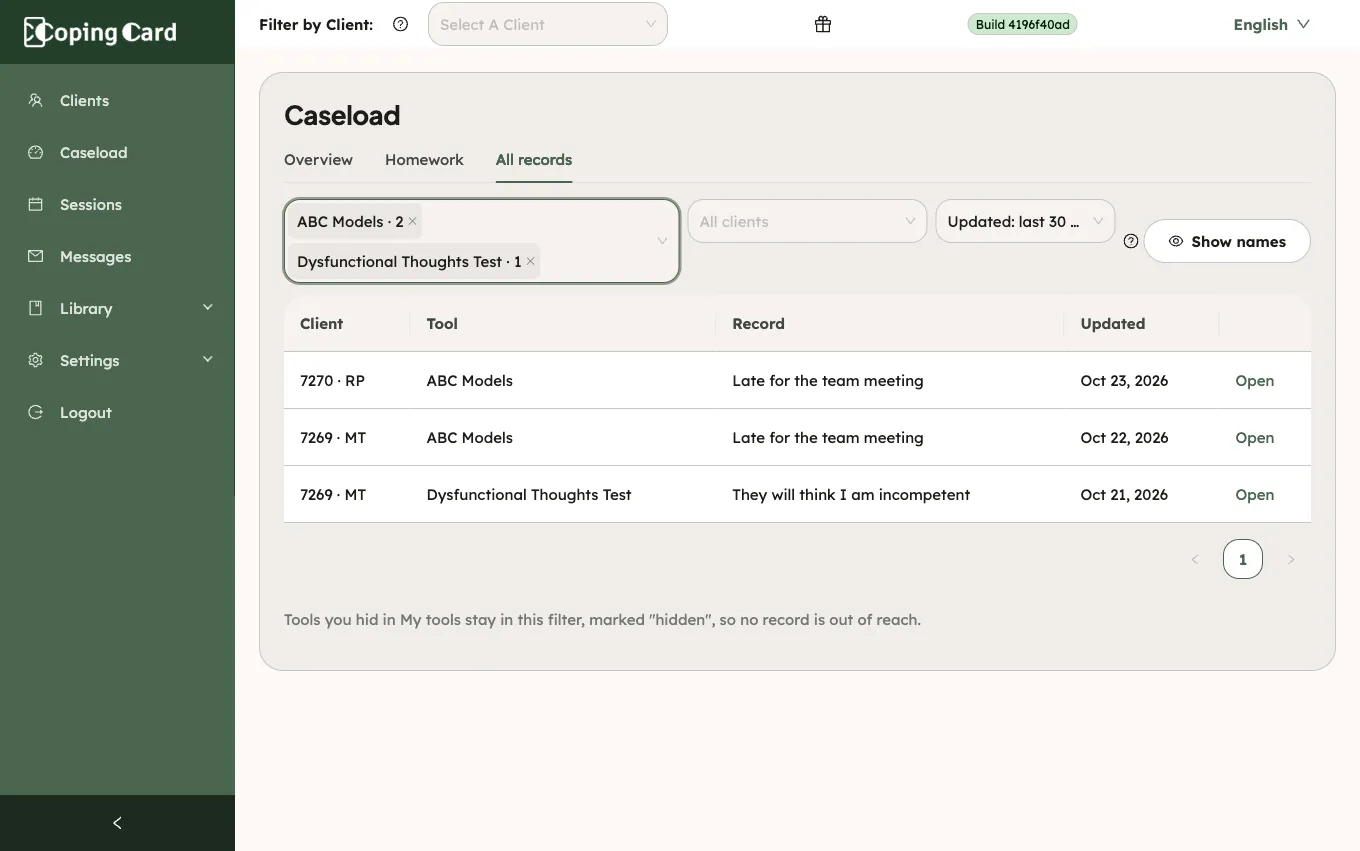Select page 1 in pagination
This screenshot has width=1360, height=851.
pos(1243,560)
